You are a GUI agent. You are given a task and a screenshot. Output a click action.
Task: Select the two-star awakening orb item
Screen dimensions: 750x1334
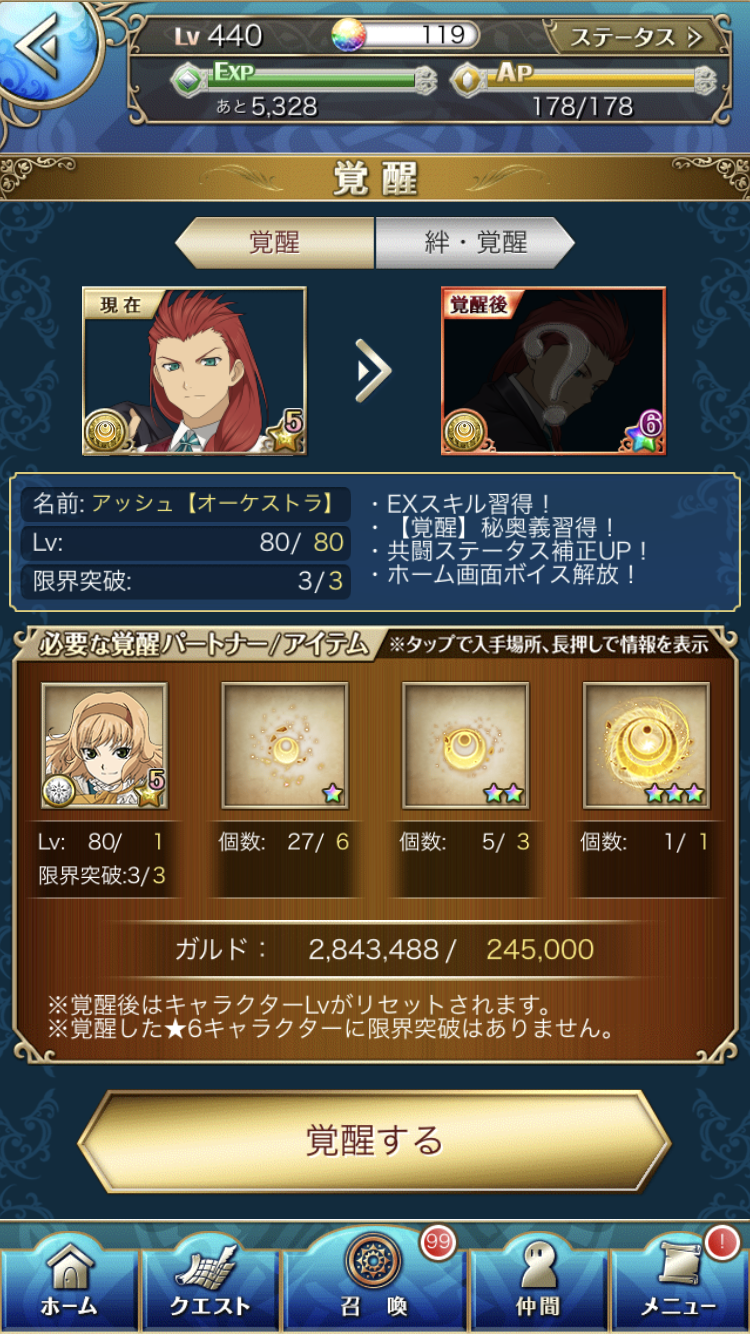465,746
